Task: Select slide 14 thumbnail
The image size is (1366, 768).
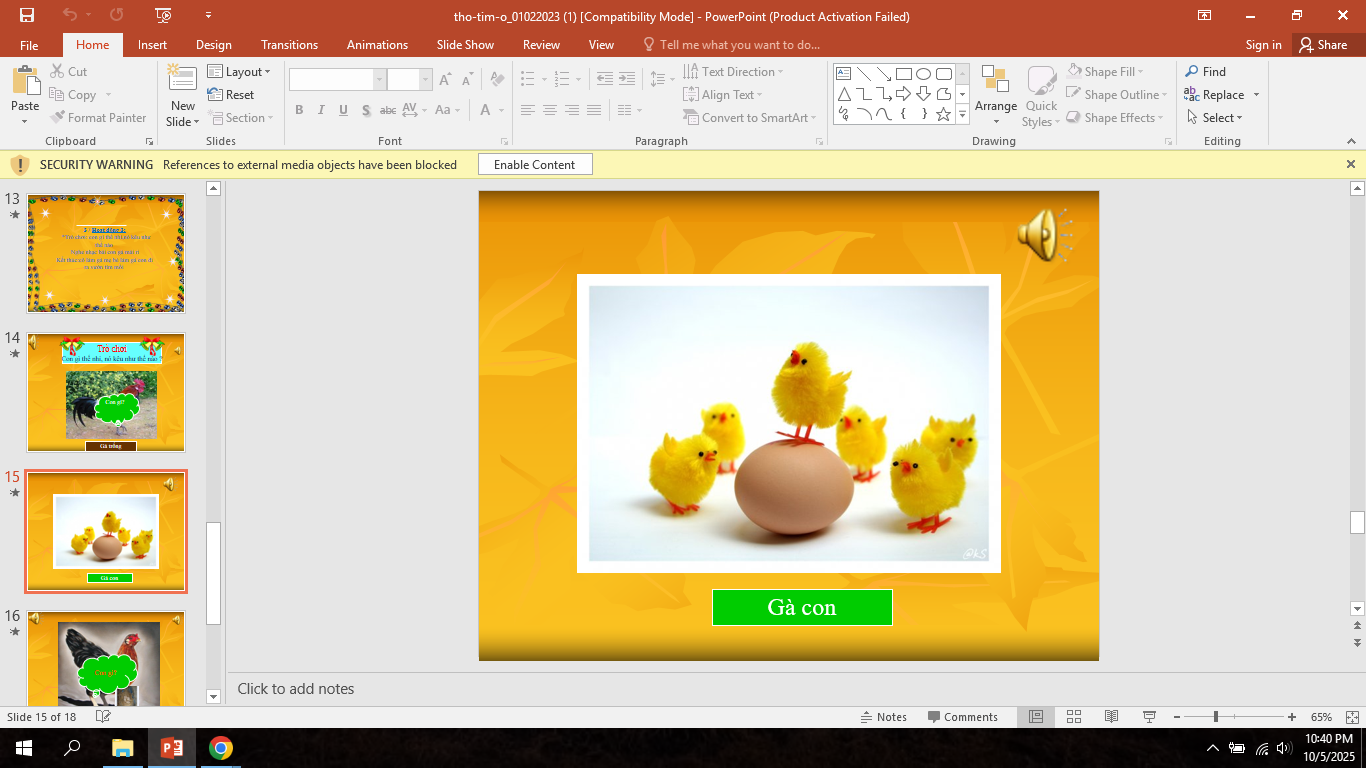Action: point(106,392)
